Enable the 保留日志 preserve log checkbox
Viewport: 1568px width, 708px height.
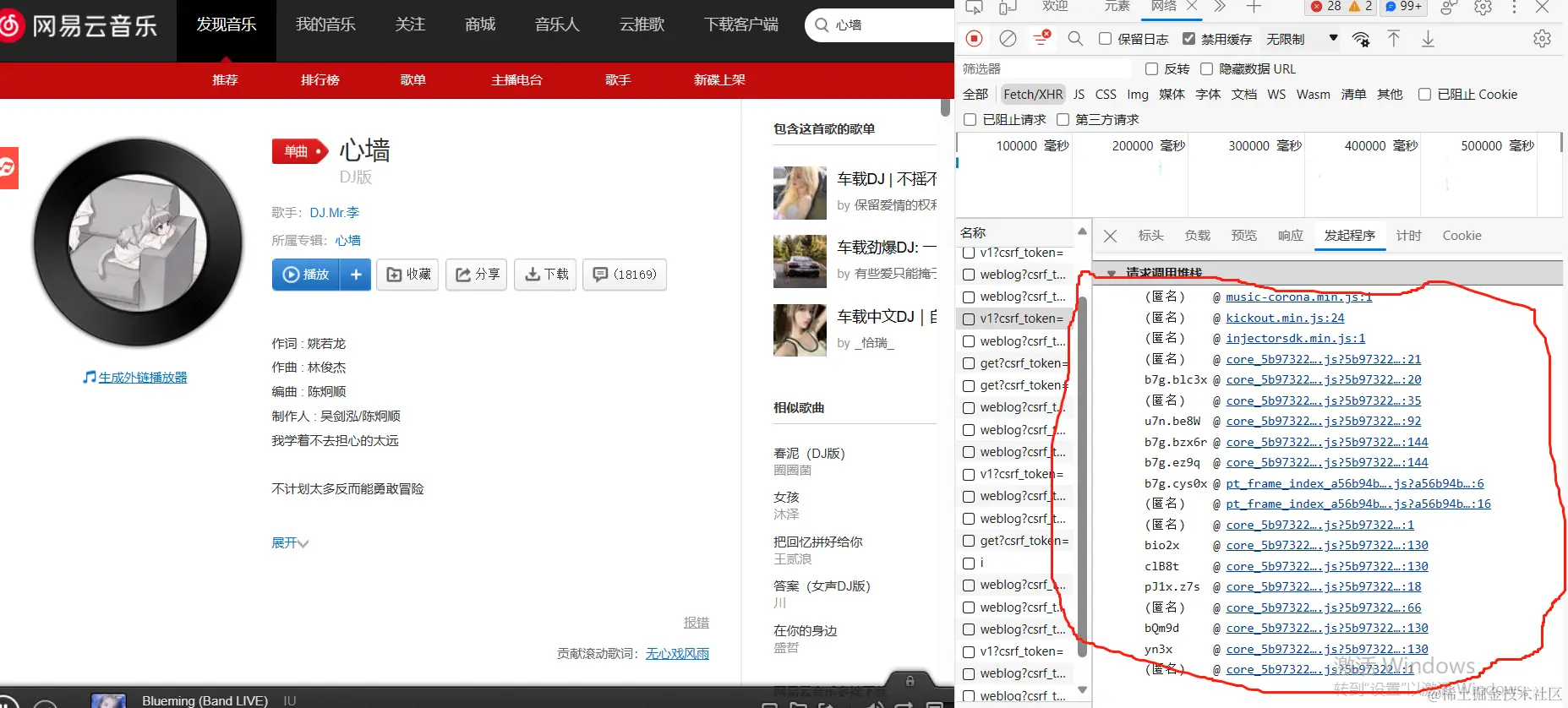click(x=1105, y=39)
